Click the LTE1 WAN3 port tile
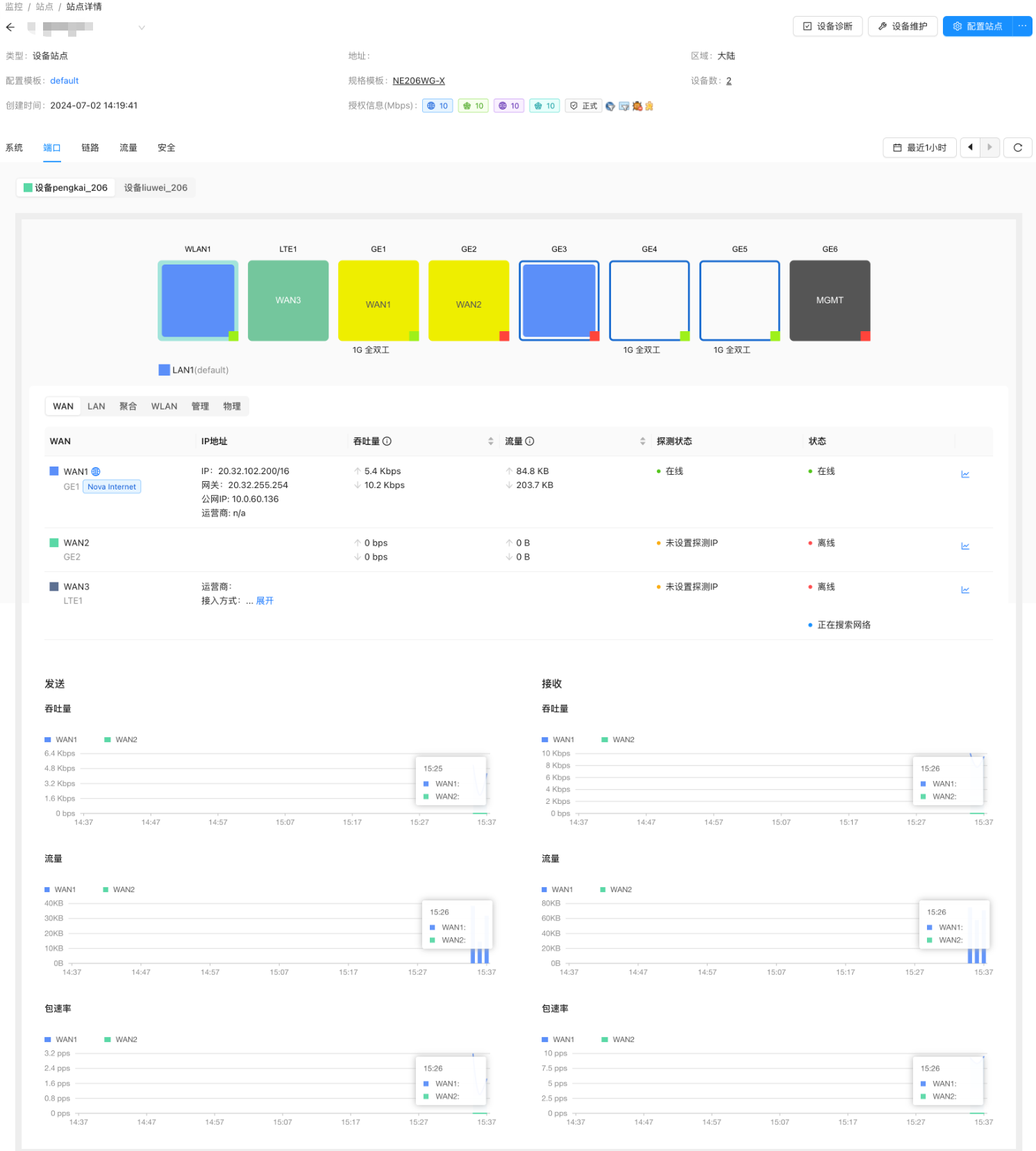Screen dimensions: 1036x1151 (288, 301)
